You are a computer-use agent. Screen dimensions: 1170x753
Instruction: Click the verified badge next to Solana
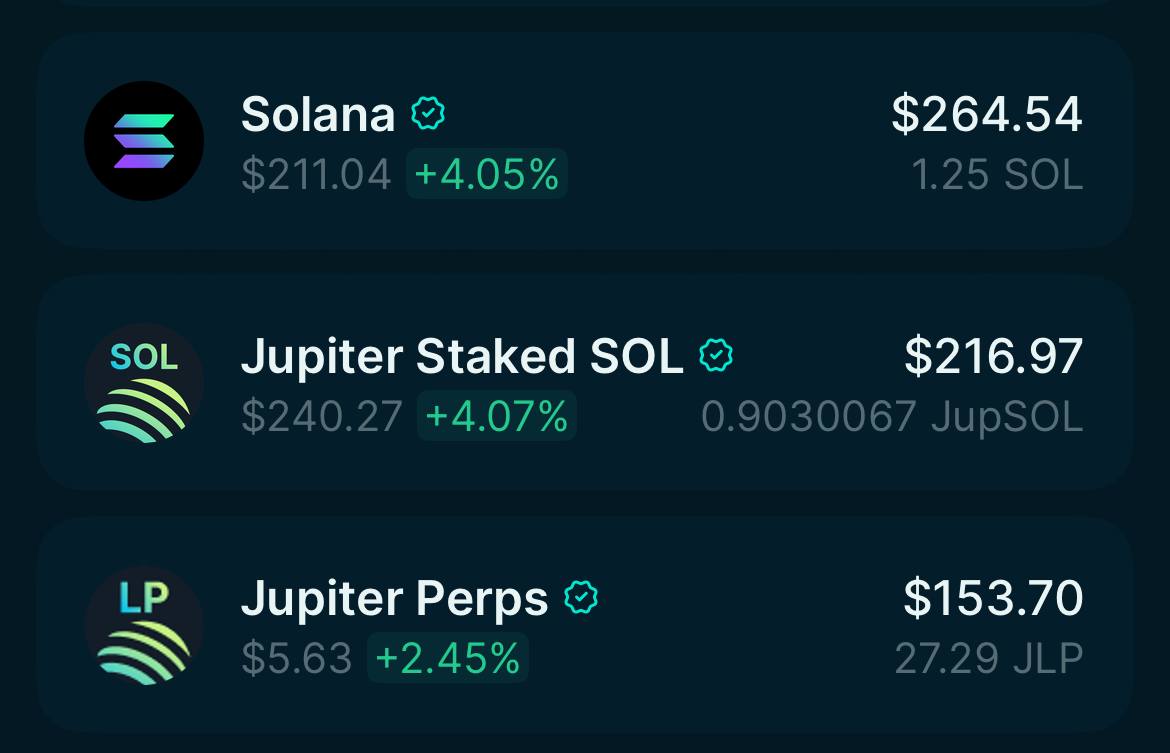click(x=428, y=114)
